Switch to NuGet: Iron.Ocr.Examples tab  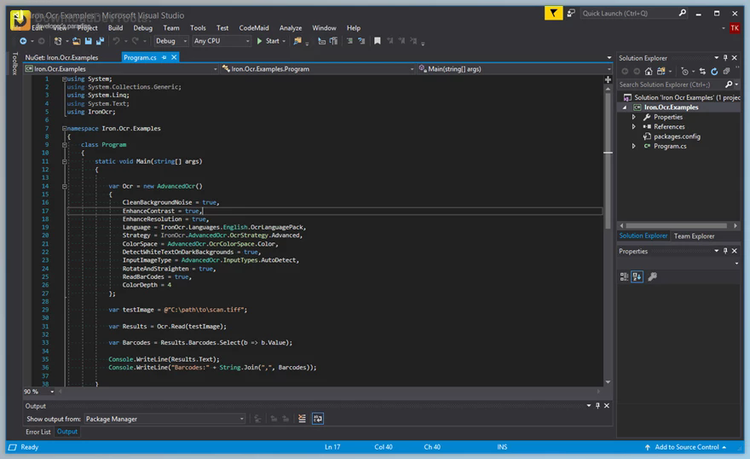tap(61, 57)
